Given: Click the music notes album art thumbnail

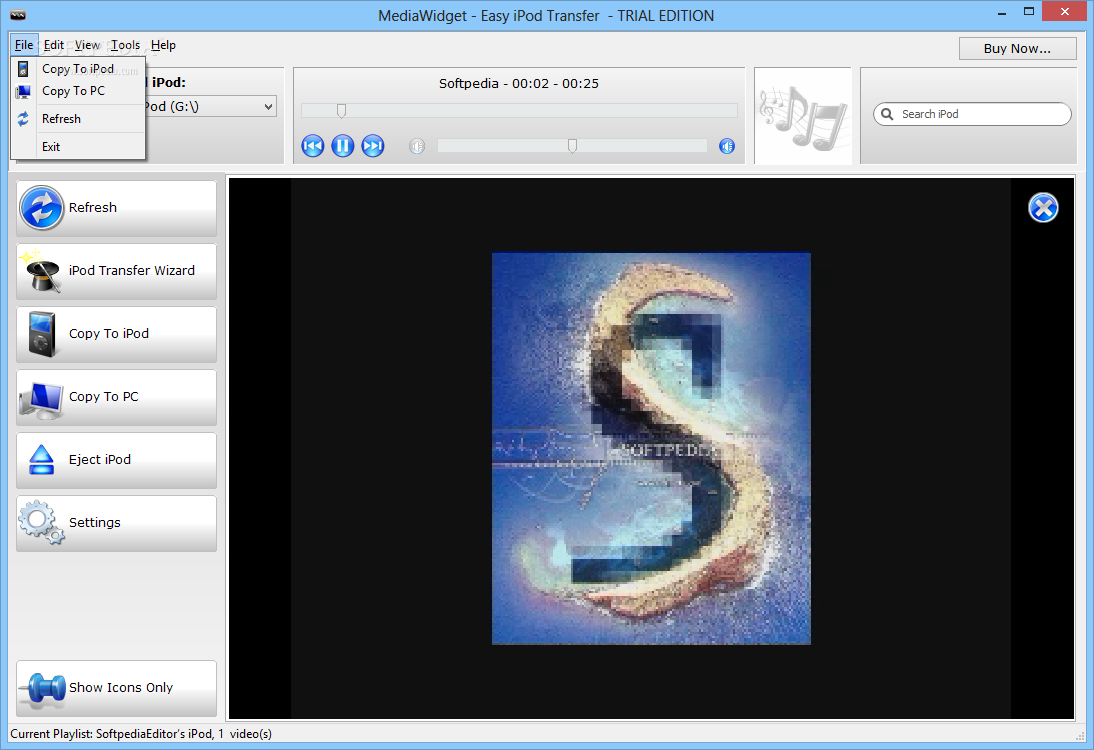Looking at the screenshot, I should [803, 116].
